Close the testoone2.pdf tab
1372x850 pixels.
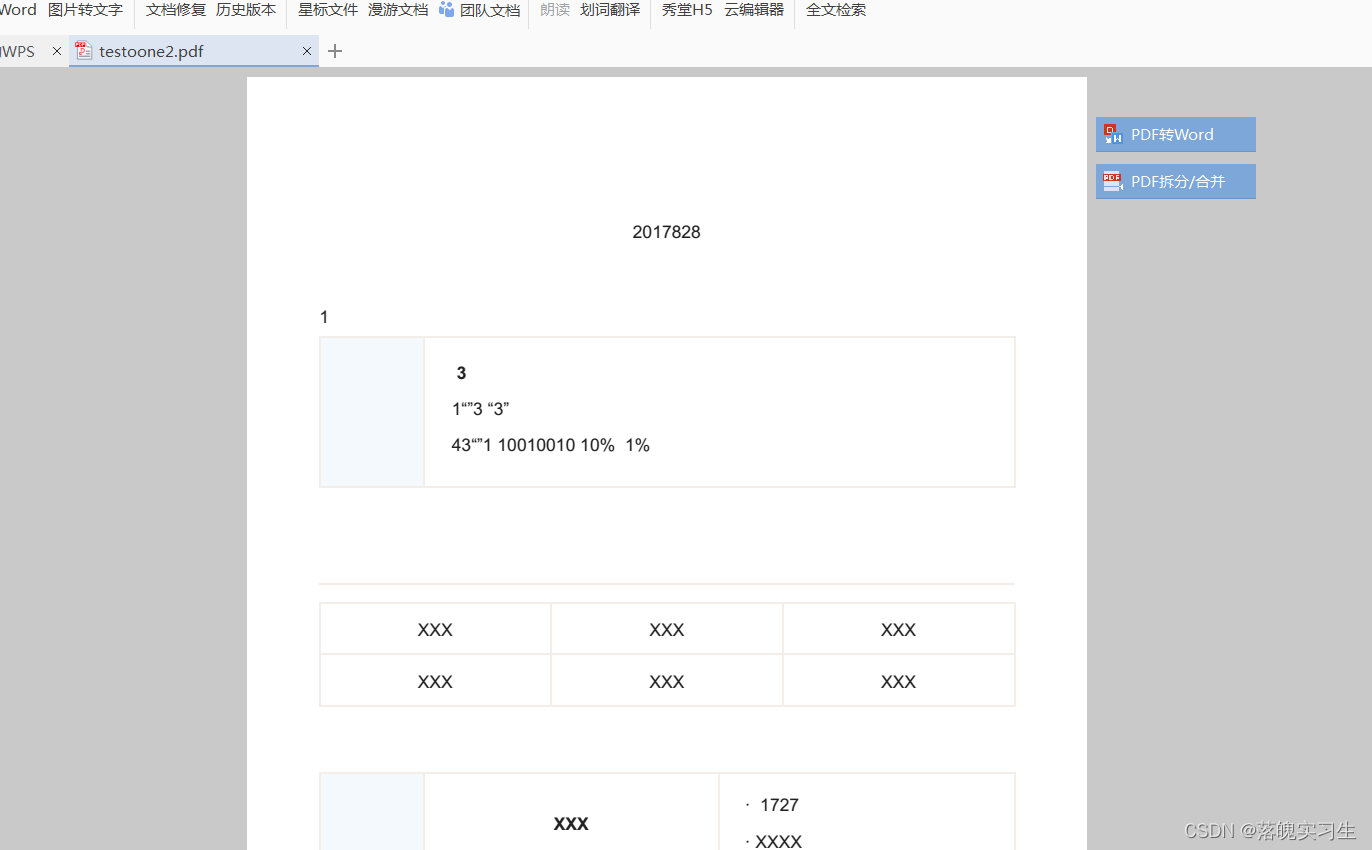(307, 51)
